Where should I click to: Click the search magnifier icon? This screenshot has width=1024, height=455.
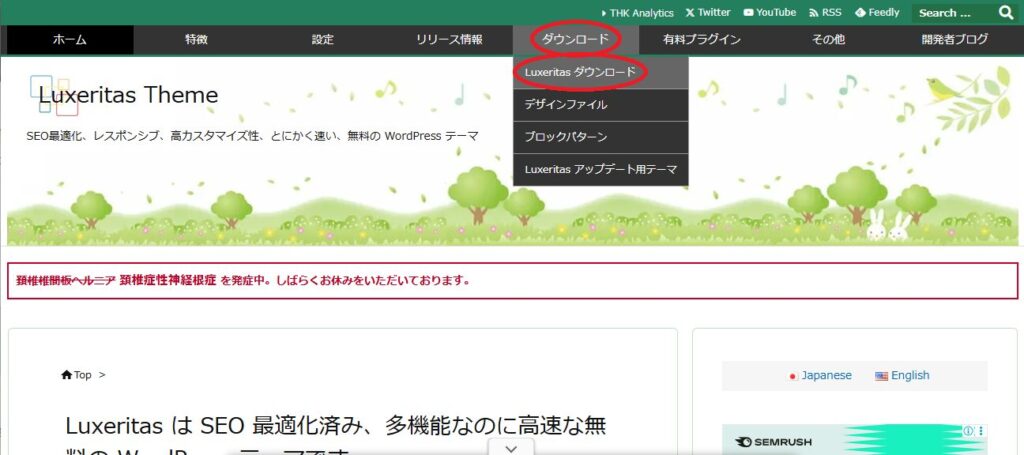pos(1005,12)
